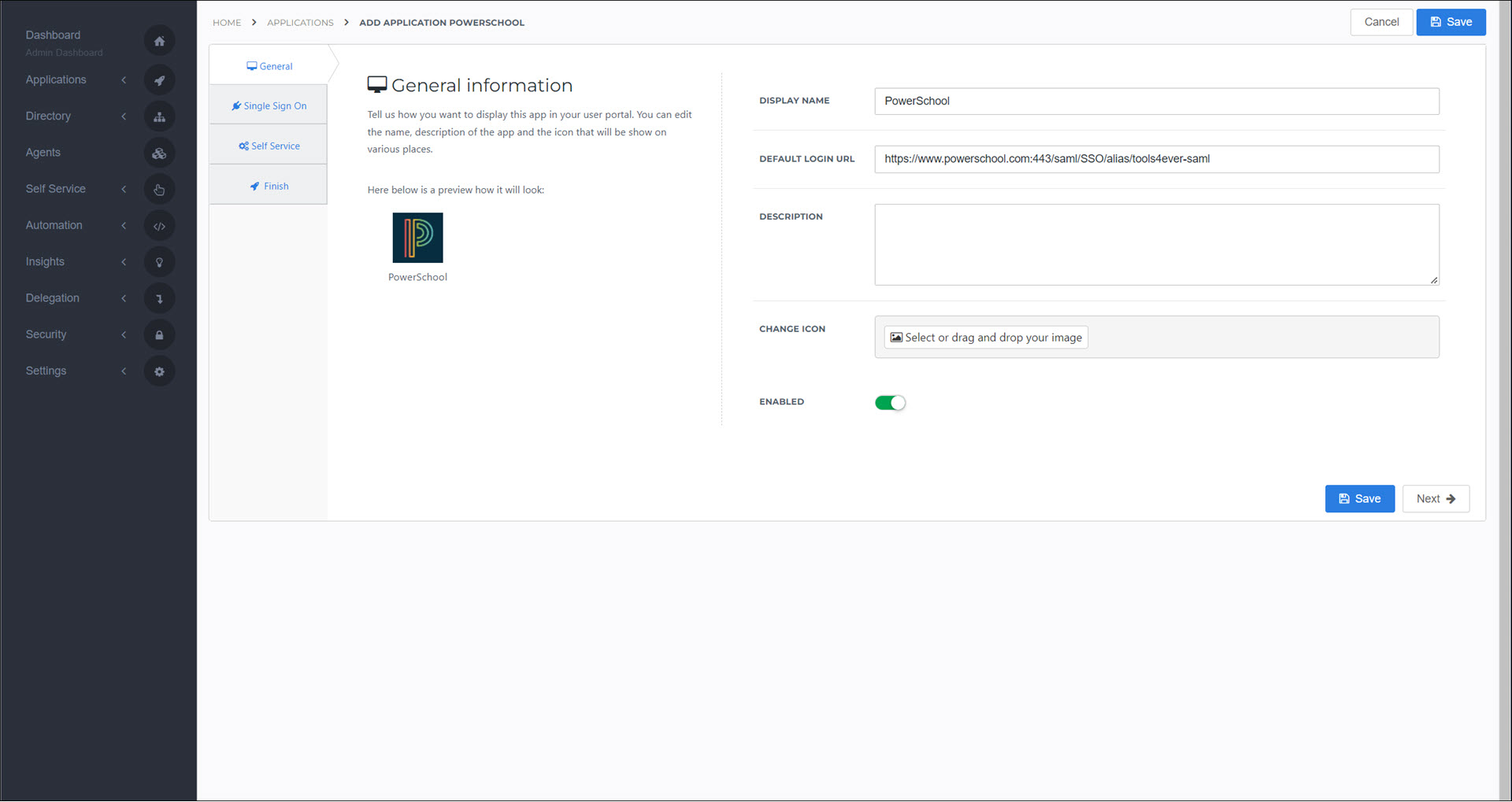1512x802 pixels.
Task: Click the monitor icon beside General information
Action: click(x=377, y=85)
